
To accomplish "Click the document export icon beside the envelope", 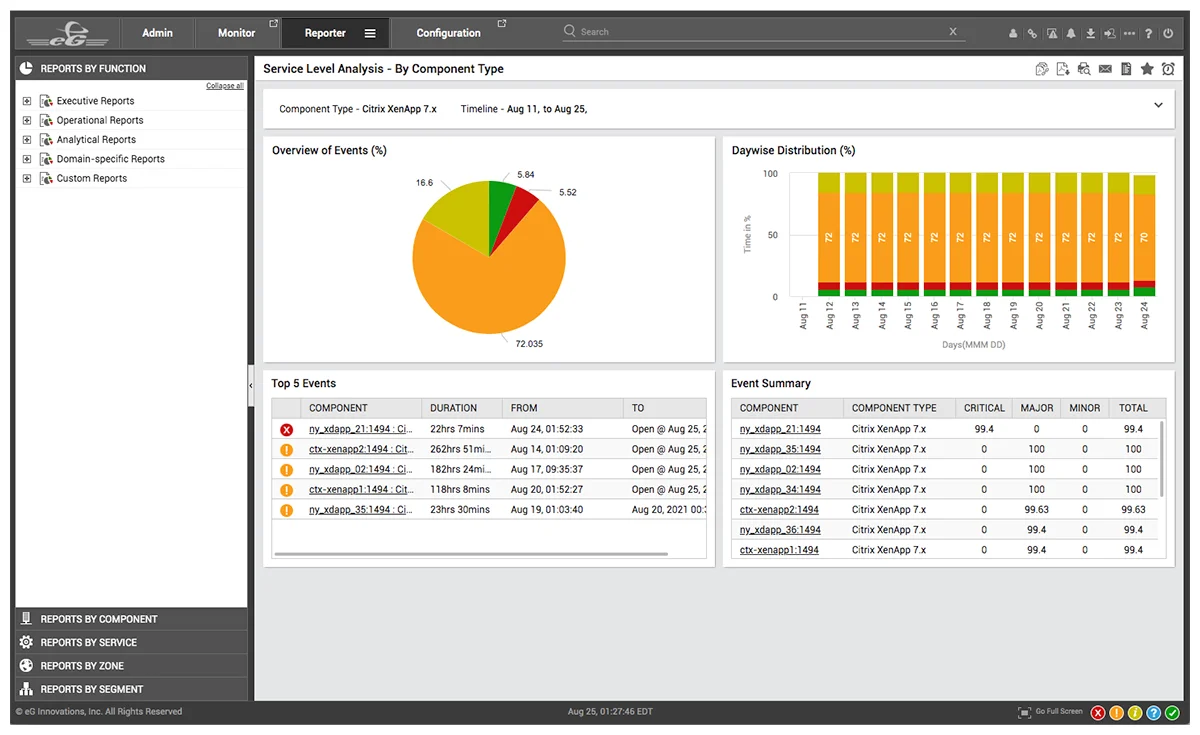I will pos(1126,69).
